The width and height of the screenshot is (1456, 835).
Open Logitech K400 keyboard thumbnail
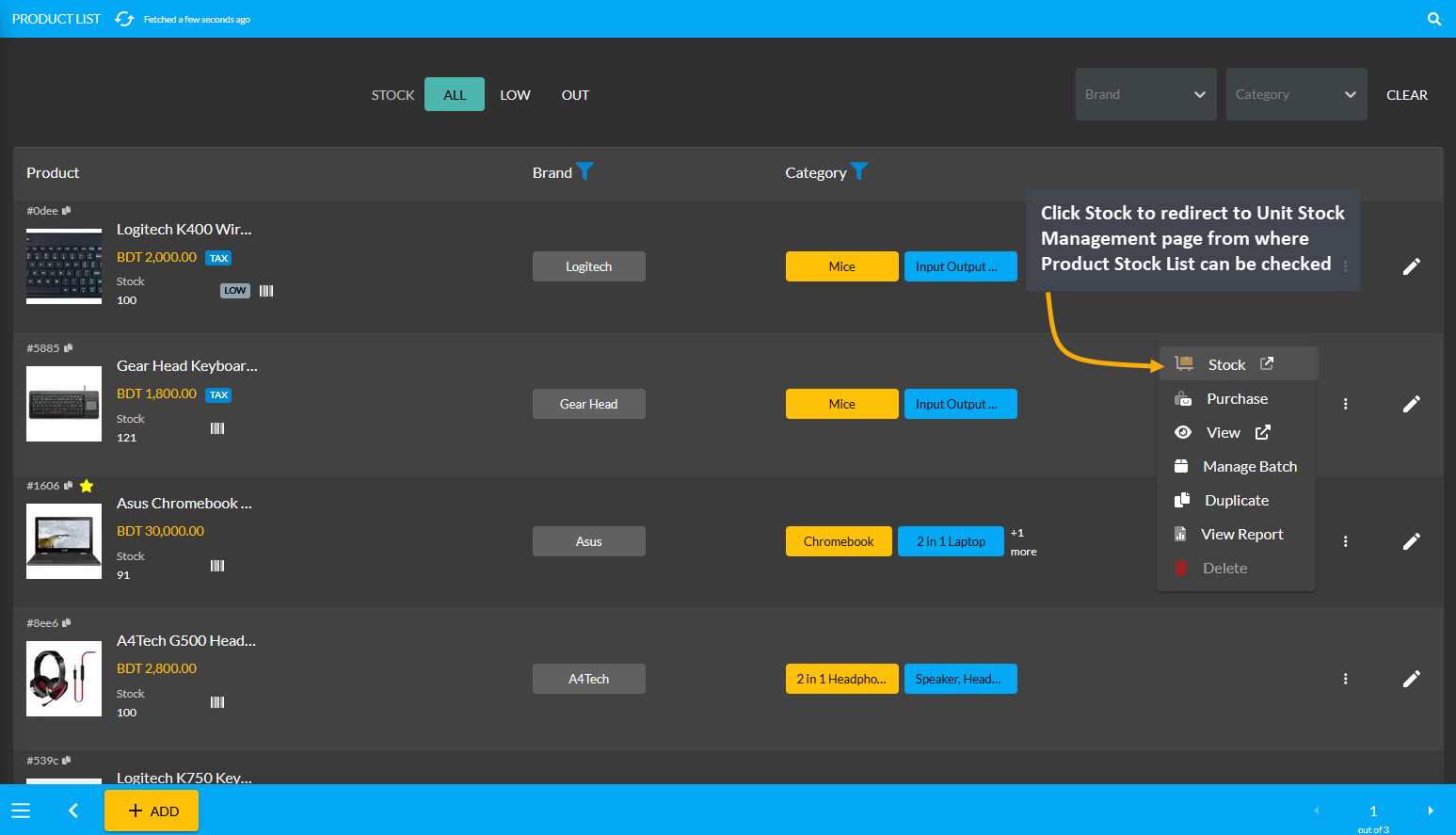(x=64, y=266)
